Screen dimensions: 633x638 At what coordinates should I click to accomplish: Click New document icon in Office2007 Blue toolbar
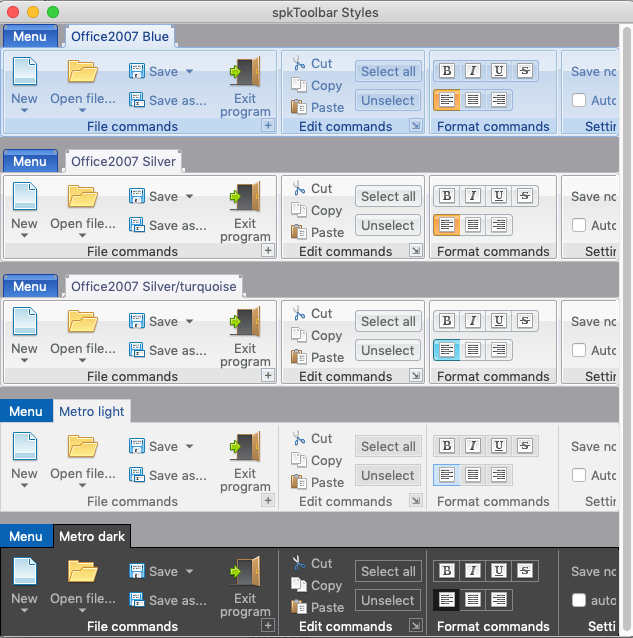point(25,71)
